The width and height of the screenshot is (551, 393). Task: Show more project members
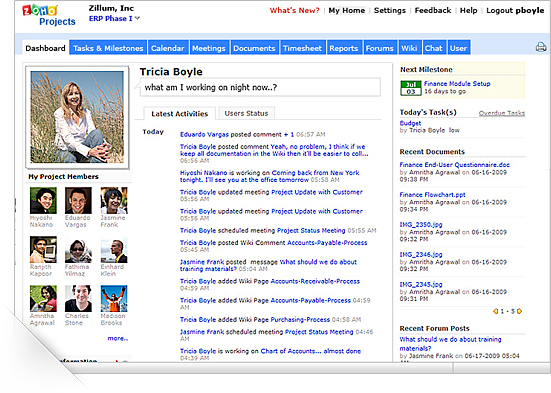[118, 338]
